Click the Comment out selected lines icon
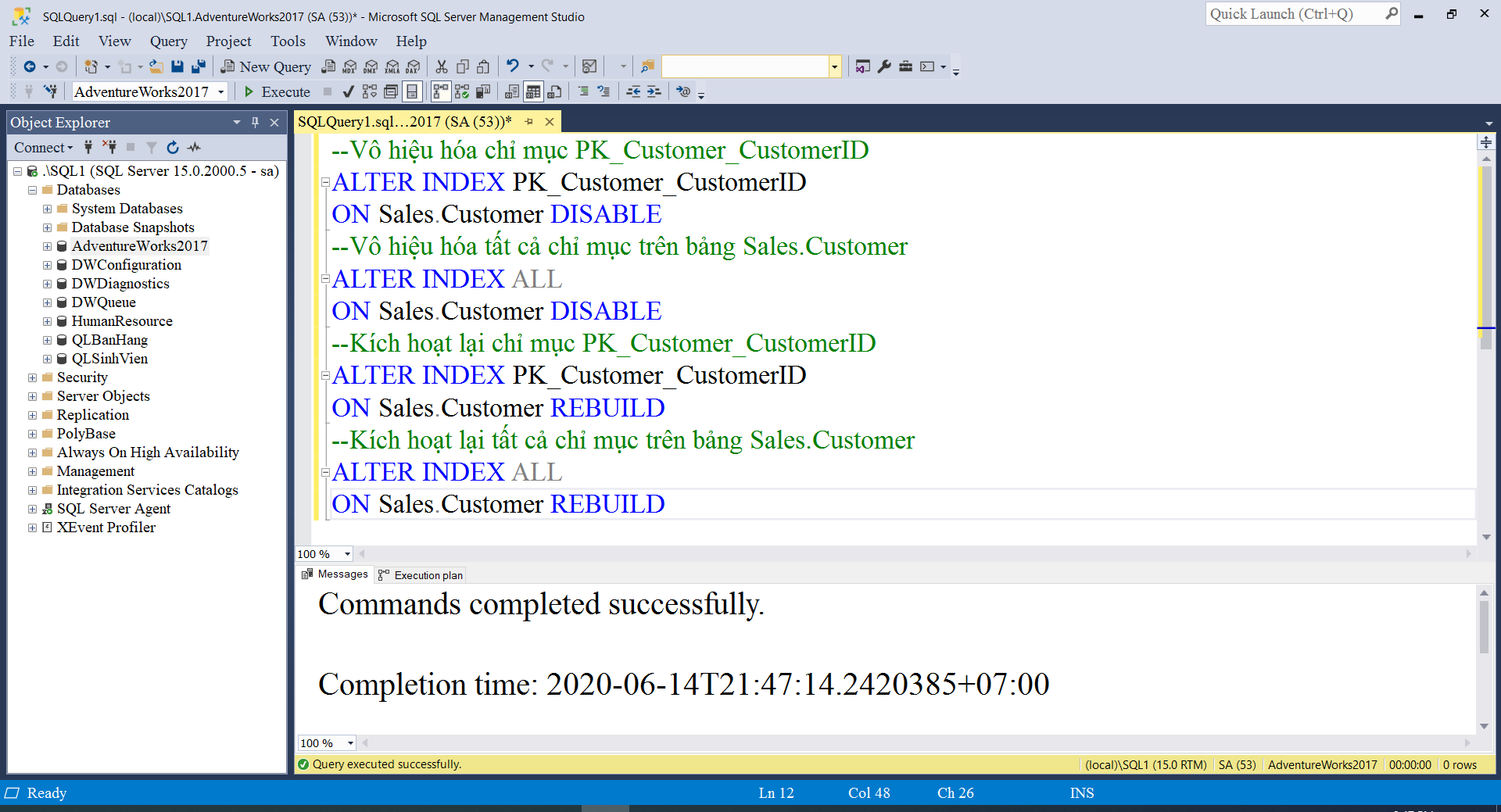 point(583,92)
